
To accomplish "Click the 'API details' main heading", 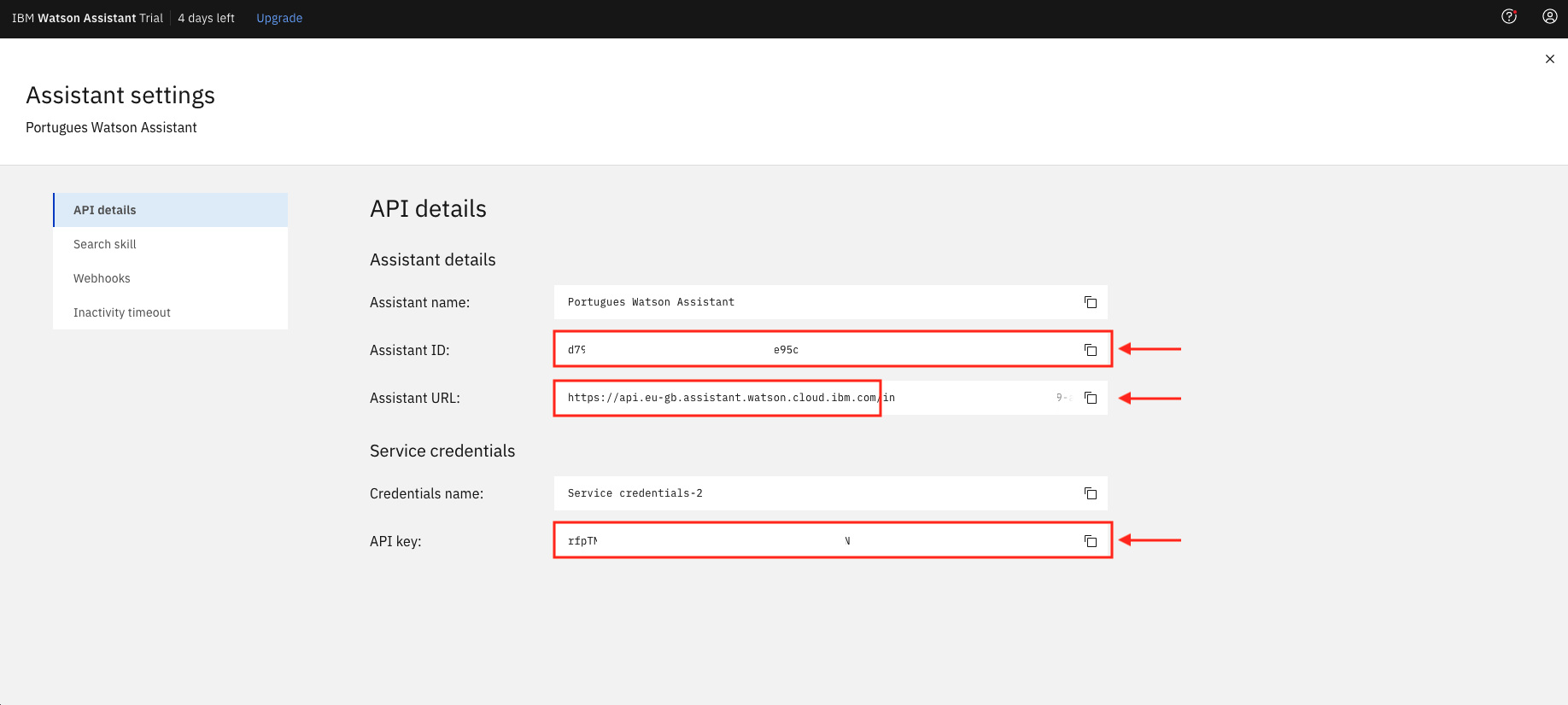I will tap(428, 208).
